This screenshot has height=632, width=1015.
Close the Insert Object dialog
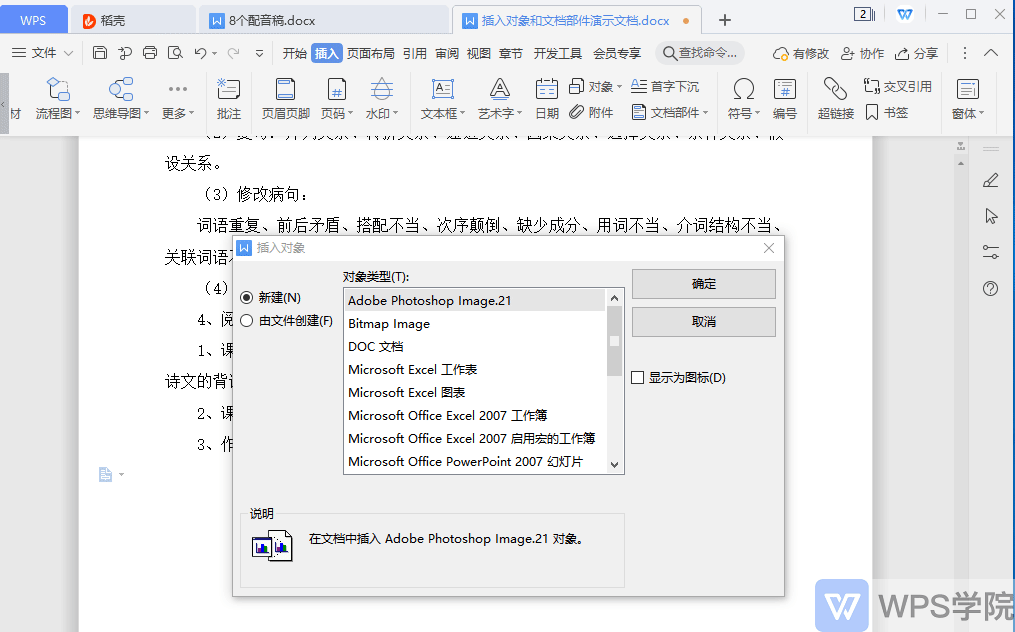pyautogui.click(x=768, y=248)
